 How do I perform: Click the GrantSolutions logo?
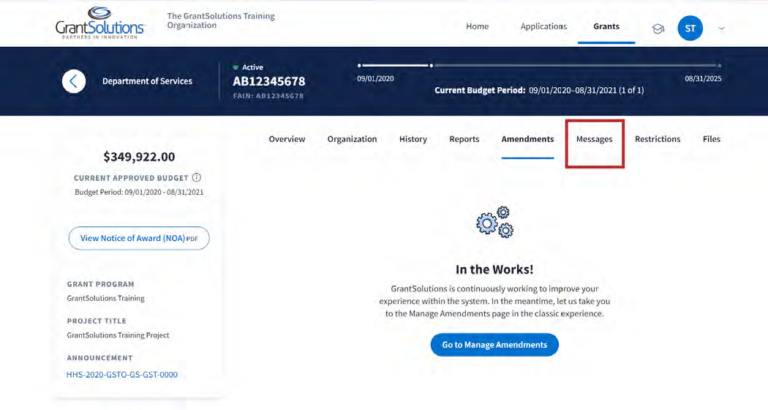click(100, 22)
